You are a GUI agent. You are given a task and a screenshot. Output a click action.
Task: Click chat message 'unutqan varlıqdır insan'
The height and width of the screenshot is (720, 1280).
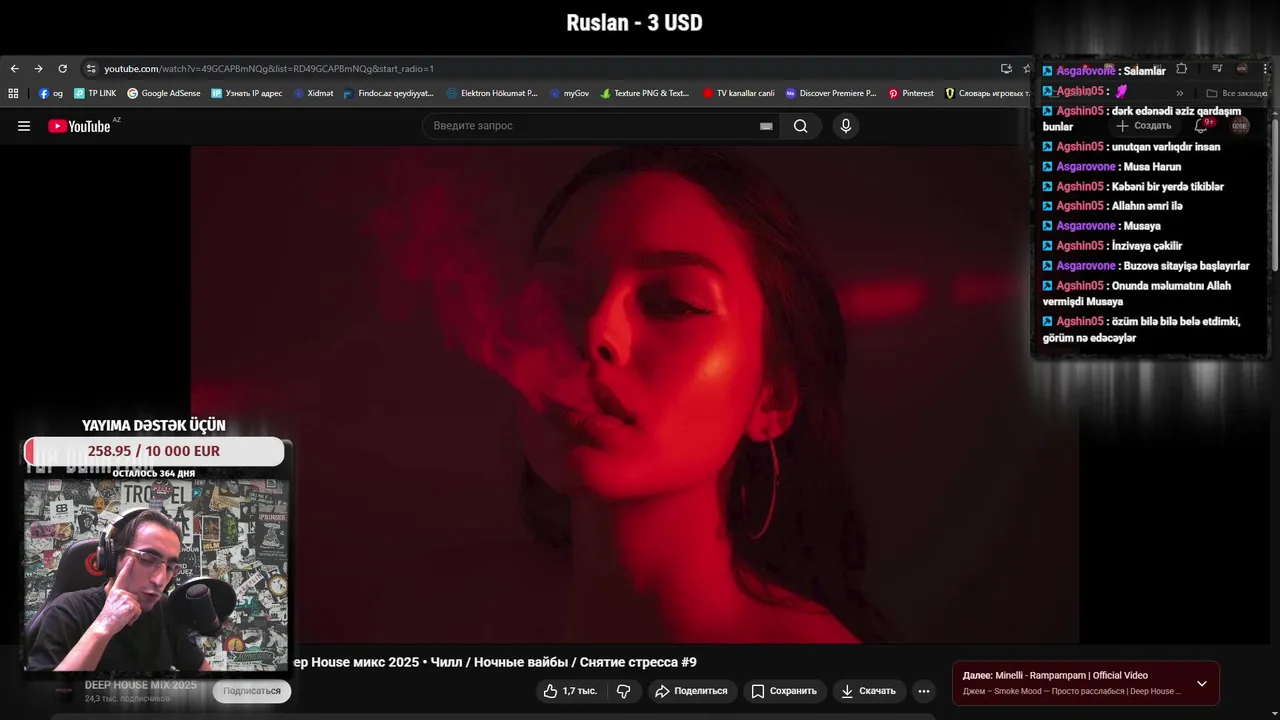pyautogui.click(x=1166, y=147)
